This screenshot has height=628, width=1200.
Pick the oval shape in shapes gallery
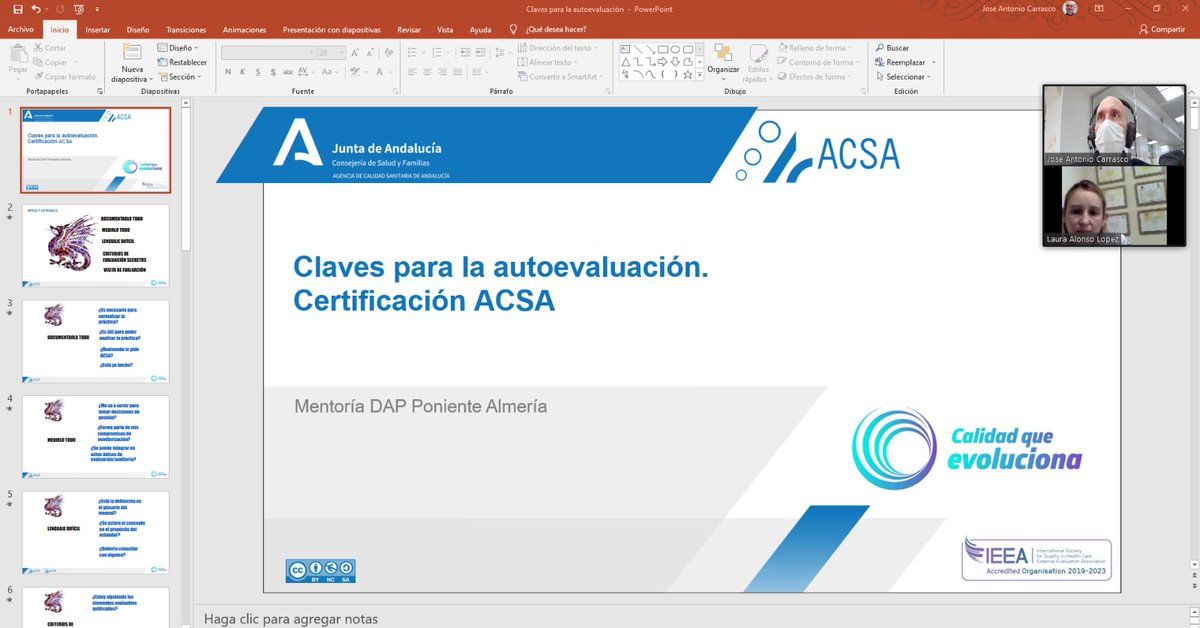[675, 49]
